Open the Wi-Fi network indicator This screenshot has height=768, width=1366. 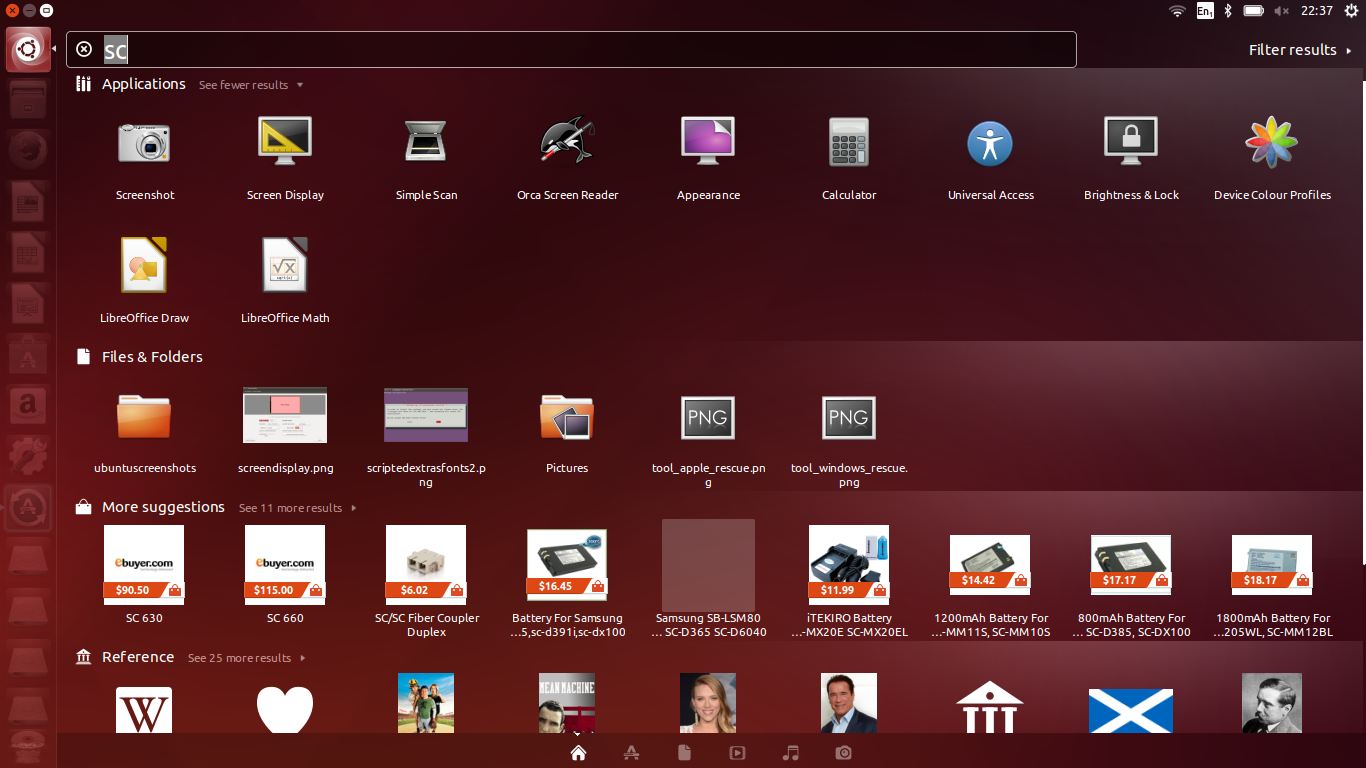(1177, 11)
